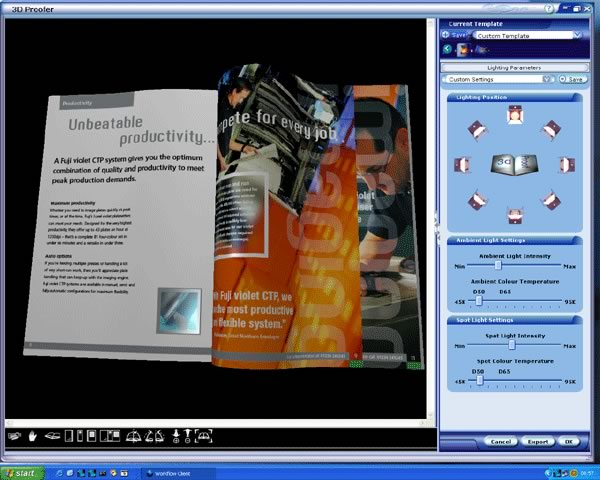The width and height of the screenshot is (600, 480).
Task: Select the two-page spread view icon
Action: pos(110,436)
